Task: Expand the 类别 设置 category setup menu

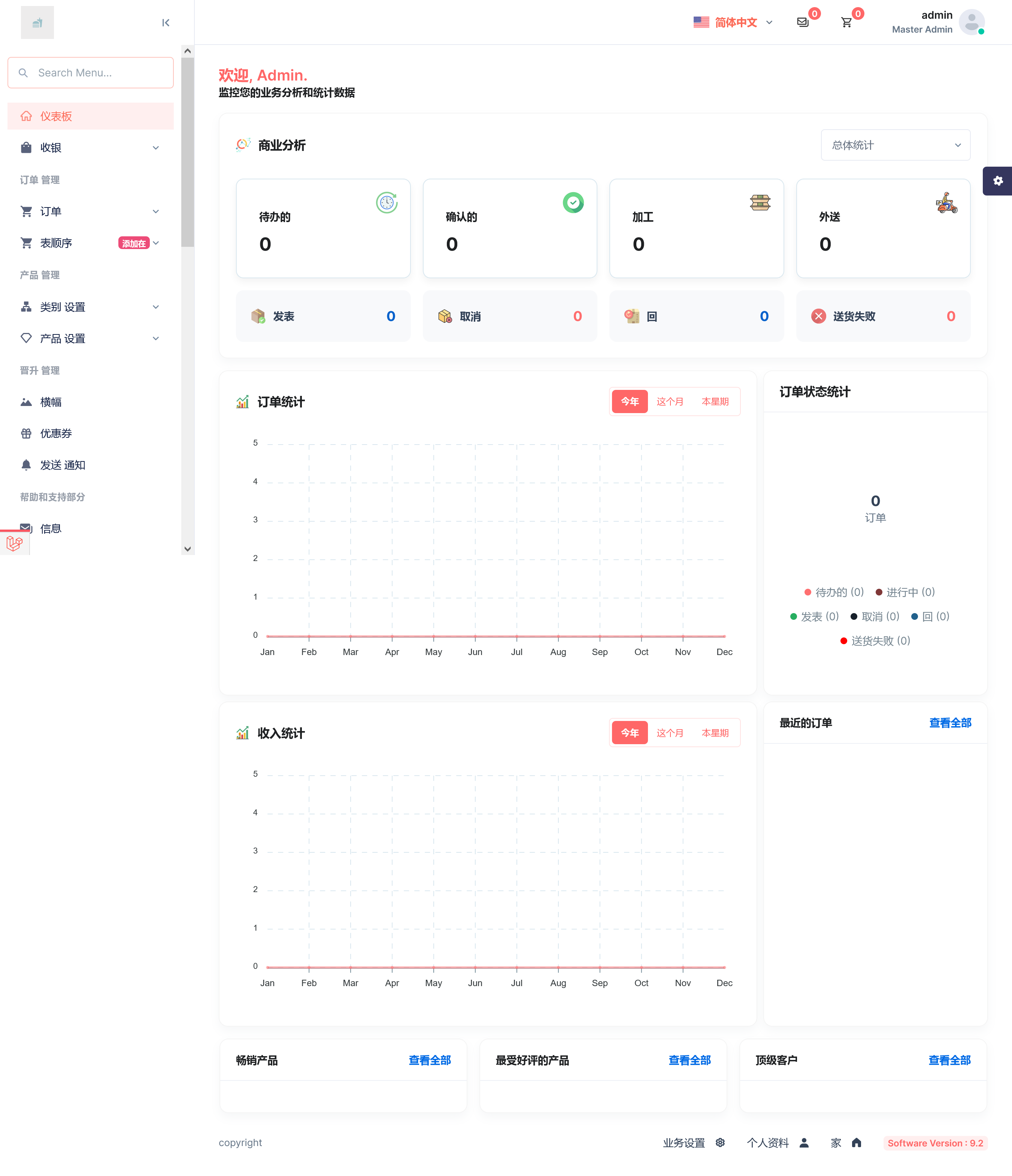Action: pos(91,307)
